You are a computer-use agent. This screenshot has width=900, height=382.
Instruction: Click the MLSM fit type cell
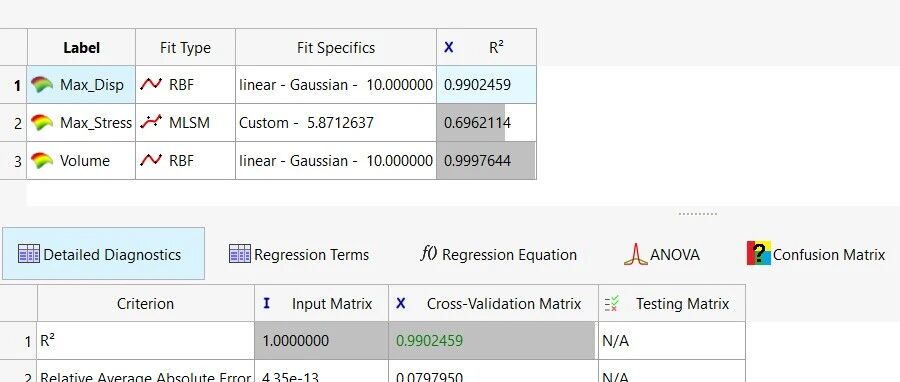tap(185, 123)
